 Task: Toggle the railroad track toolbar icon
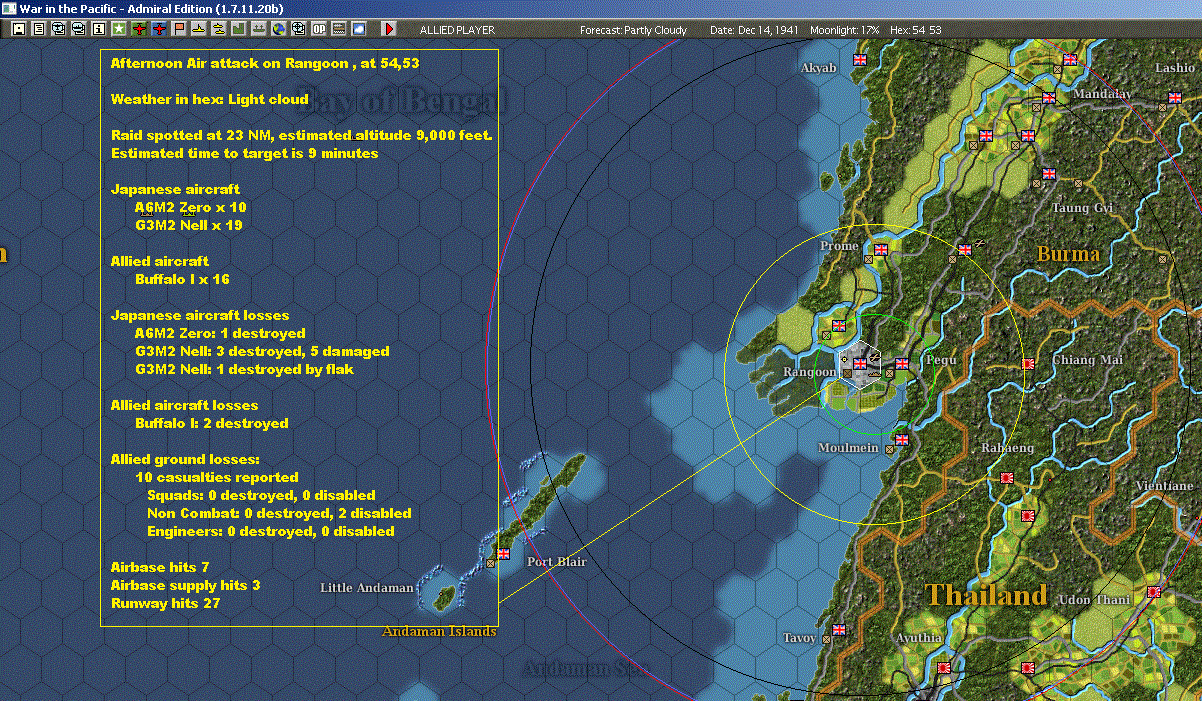point(339,29)
